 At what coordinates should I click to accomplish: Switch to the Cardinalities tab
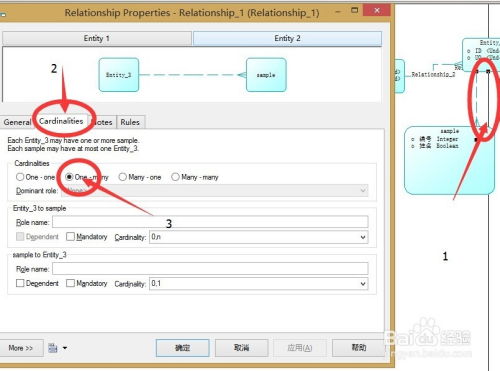(x=61, y=121)
